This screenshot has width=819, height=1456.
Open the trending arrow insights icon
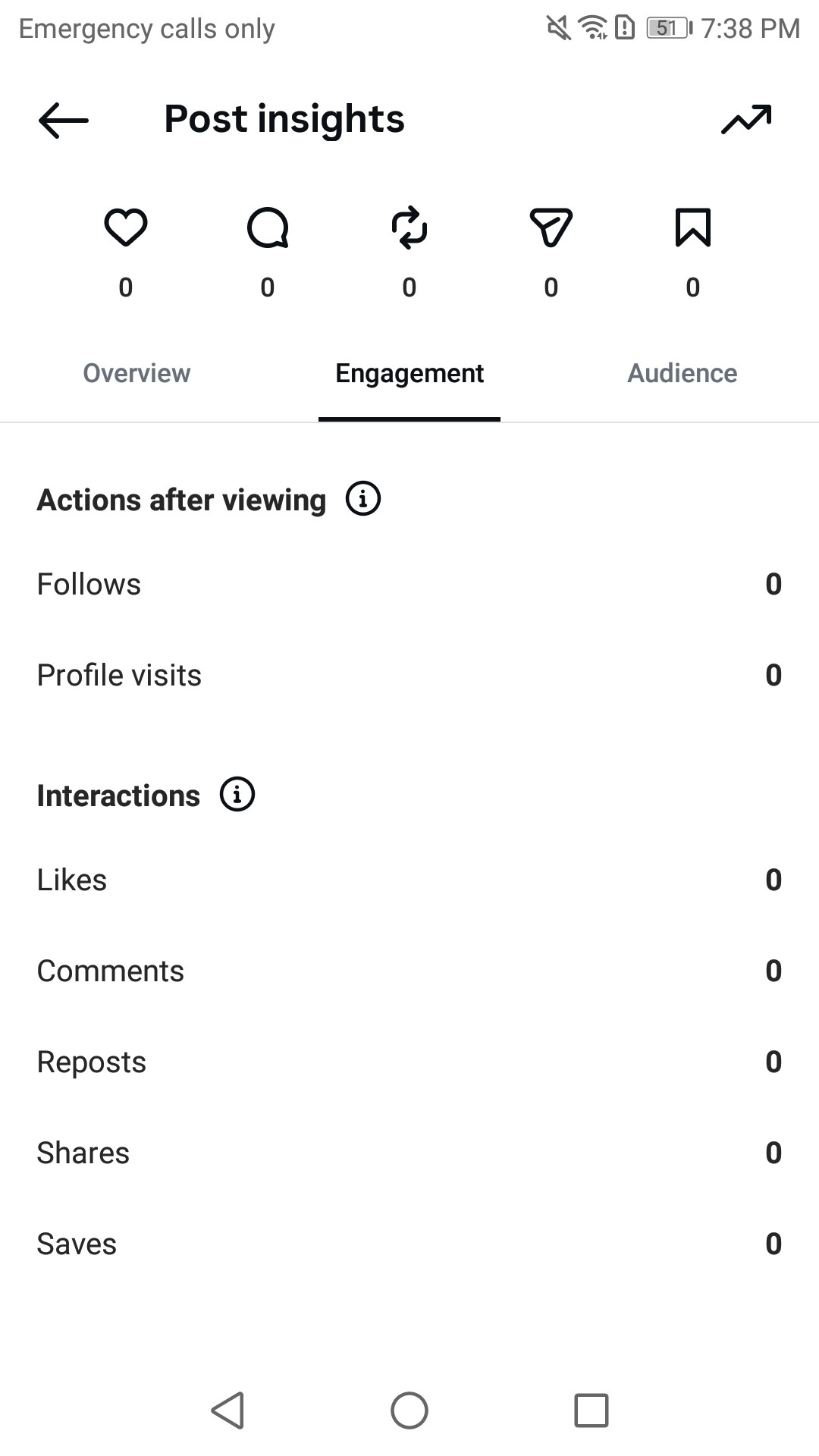coord(746,119)
